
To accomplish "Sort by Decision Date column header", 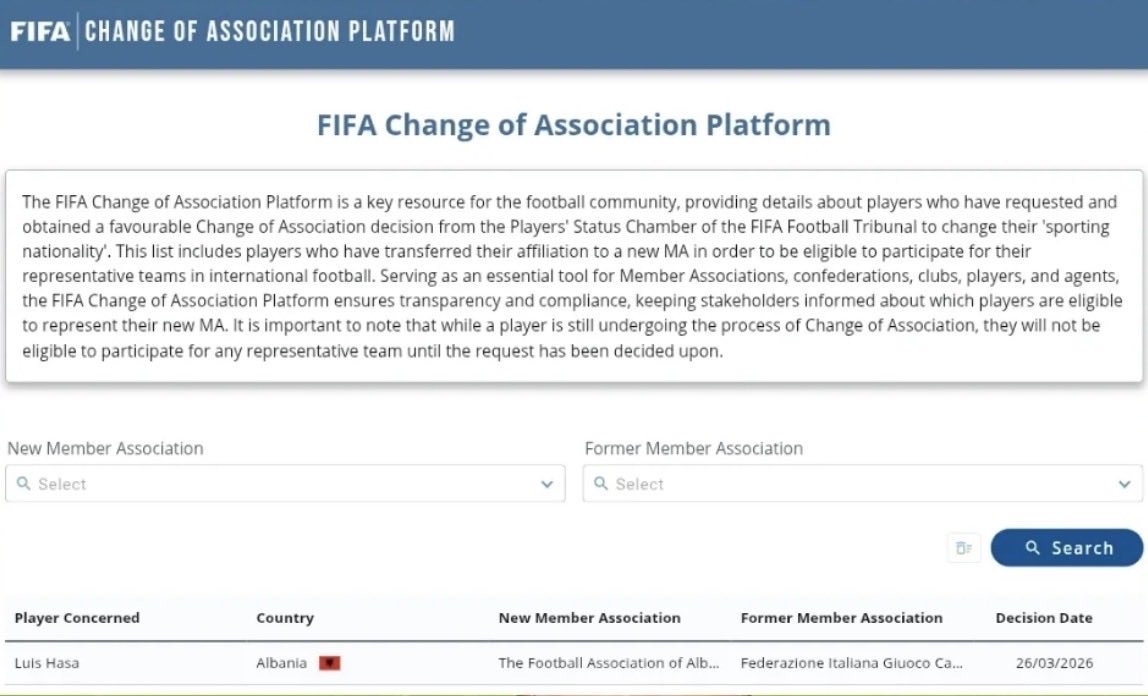I will (1044, 618).
